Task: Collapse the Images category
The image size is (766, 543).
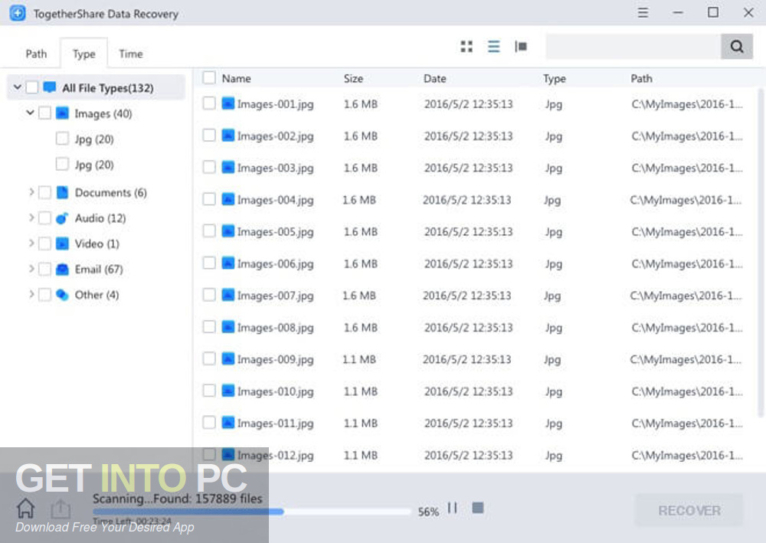Action: [x=30, y=113]
